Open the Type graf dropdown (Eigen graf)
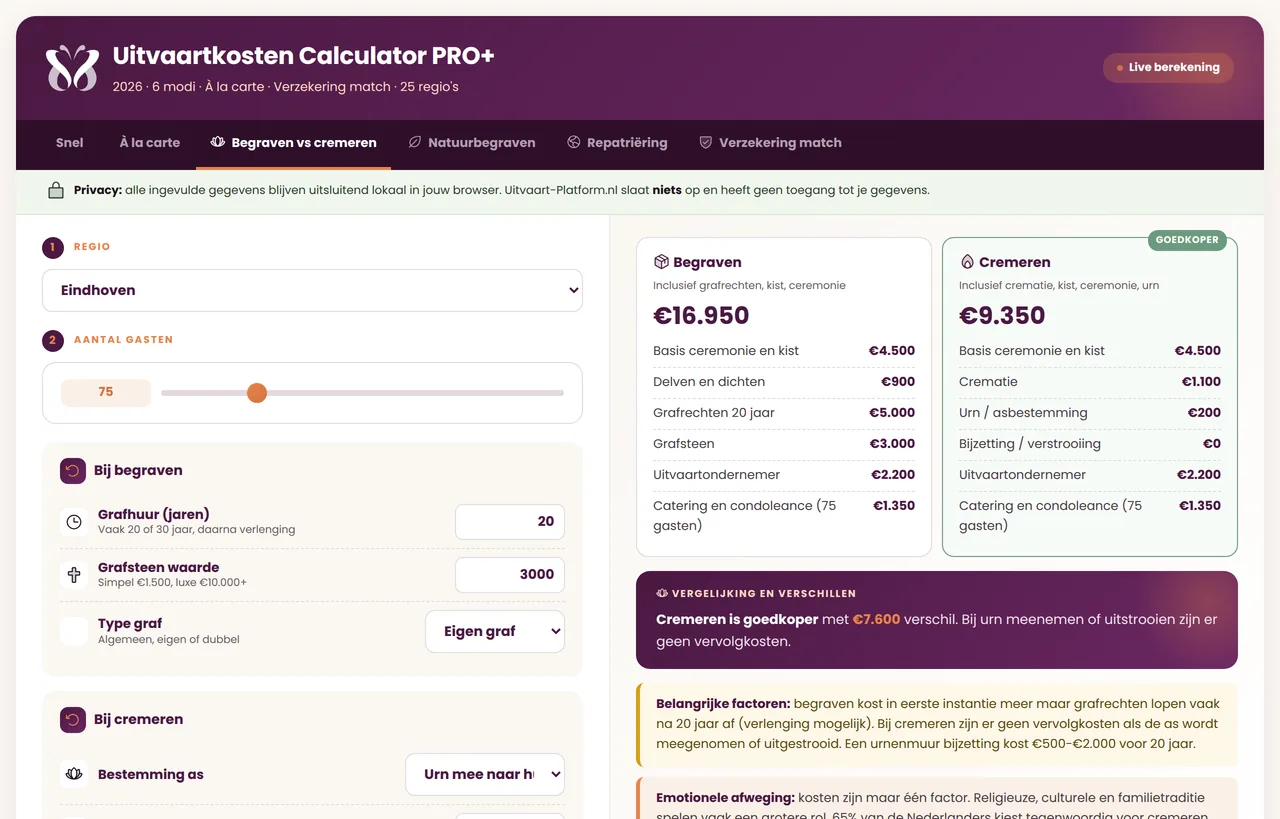The width and height of the screenshot is (1280, 819). coord(495,631)
